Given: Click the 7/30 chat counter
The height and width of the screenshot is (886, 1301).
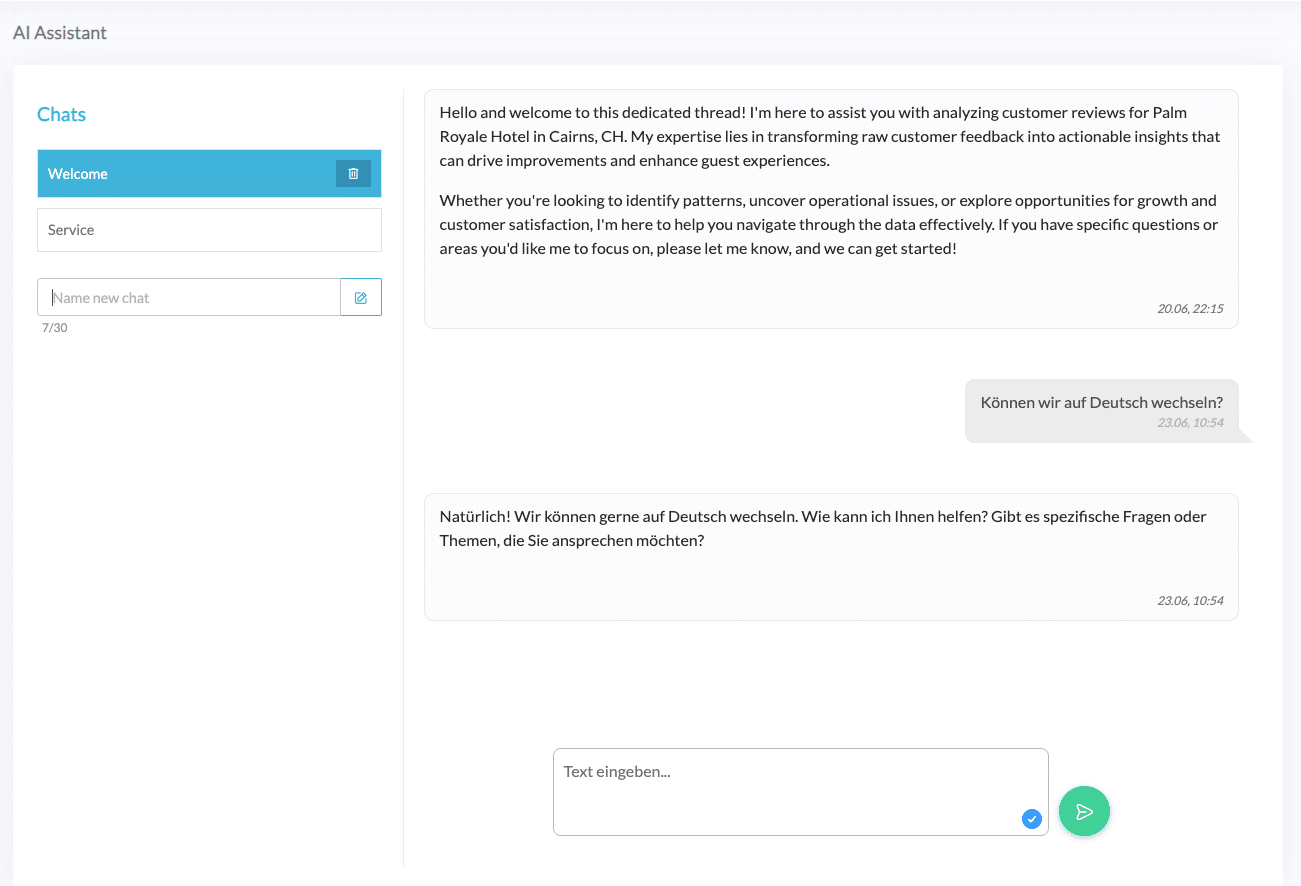Looking at the screenshot, I should point(55,328).
